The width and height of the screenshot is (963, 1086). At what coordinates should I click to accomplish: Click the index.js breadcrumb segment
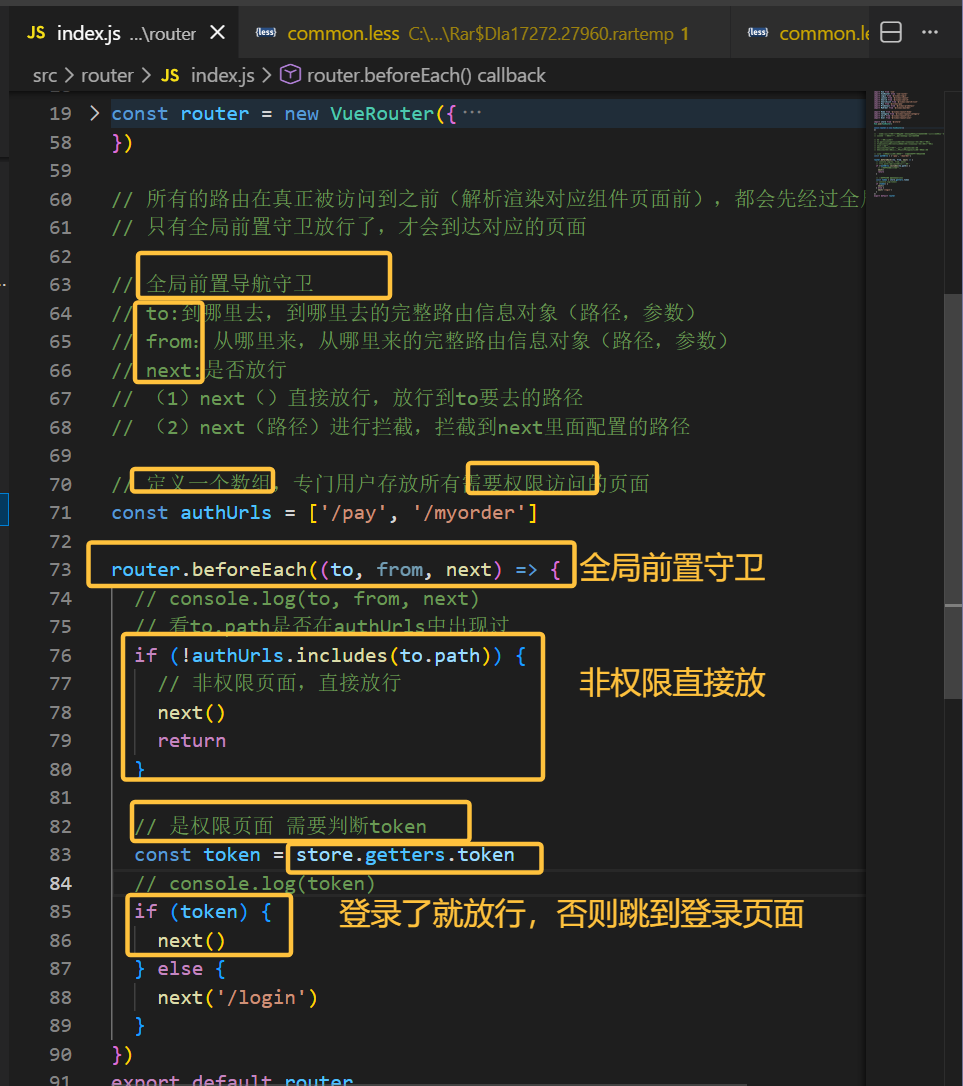coord(222,75)
